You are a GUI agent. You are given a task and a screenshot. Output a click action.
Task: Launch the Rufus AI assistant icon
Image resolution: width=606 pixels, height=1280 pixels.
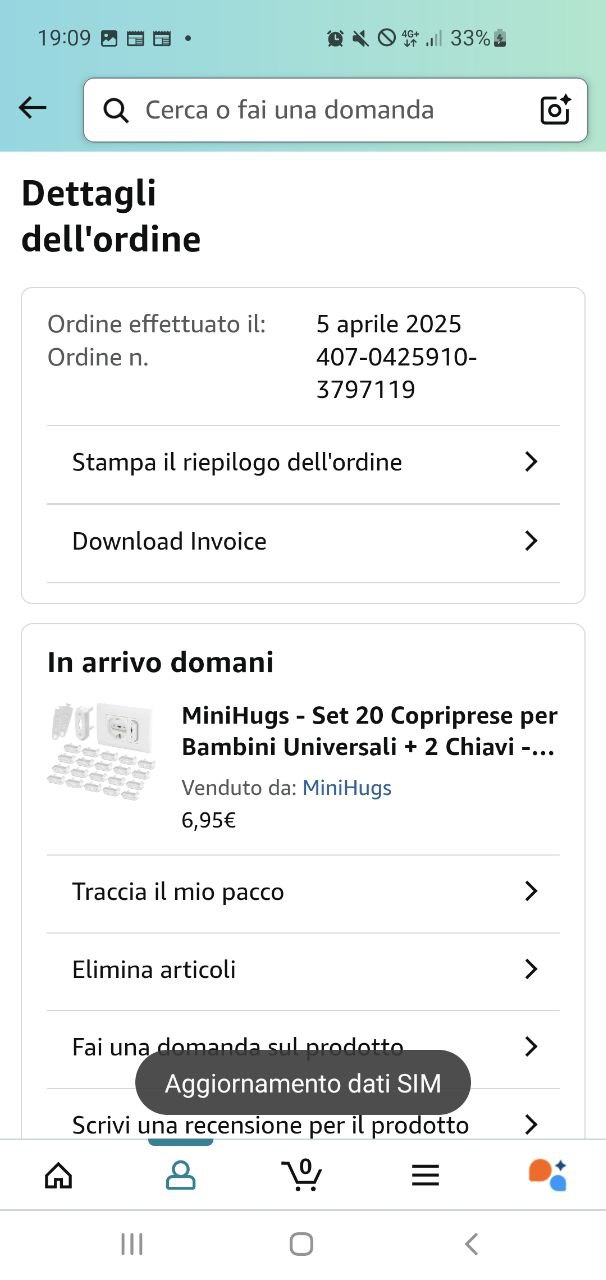[x=547, y=1174]
